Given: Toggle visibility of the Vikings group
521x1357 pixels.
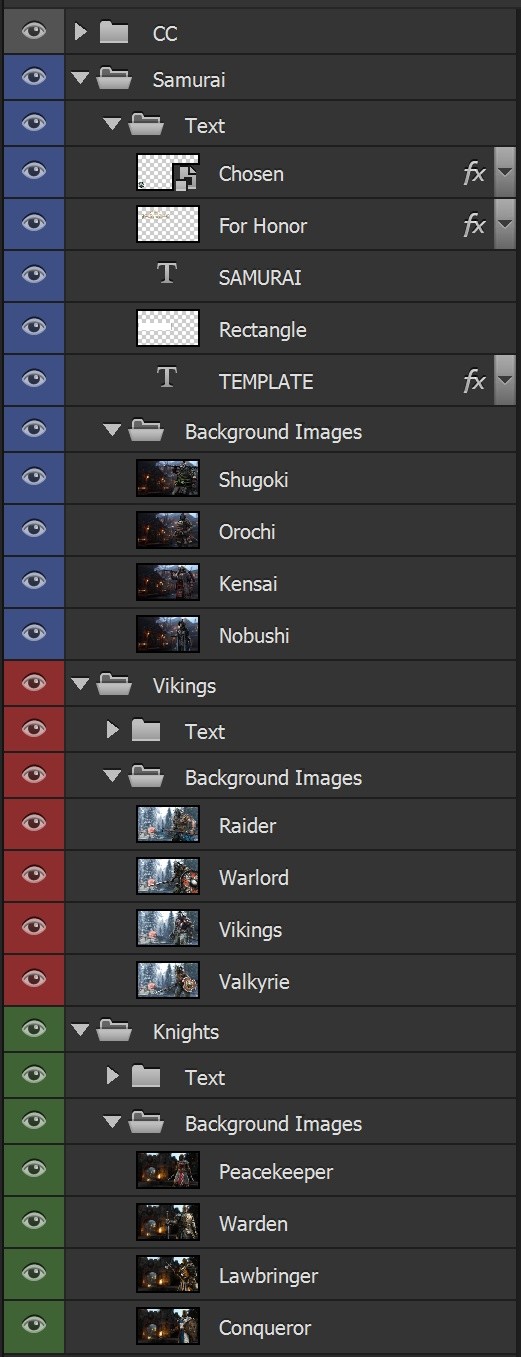Looking at the screenshot, I should [34, 684].
